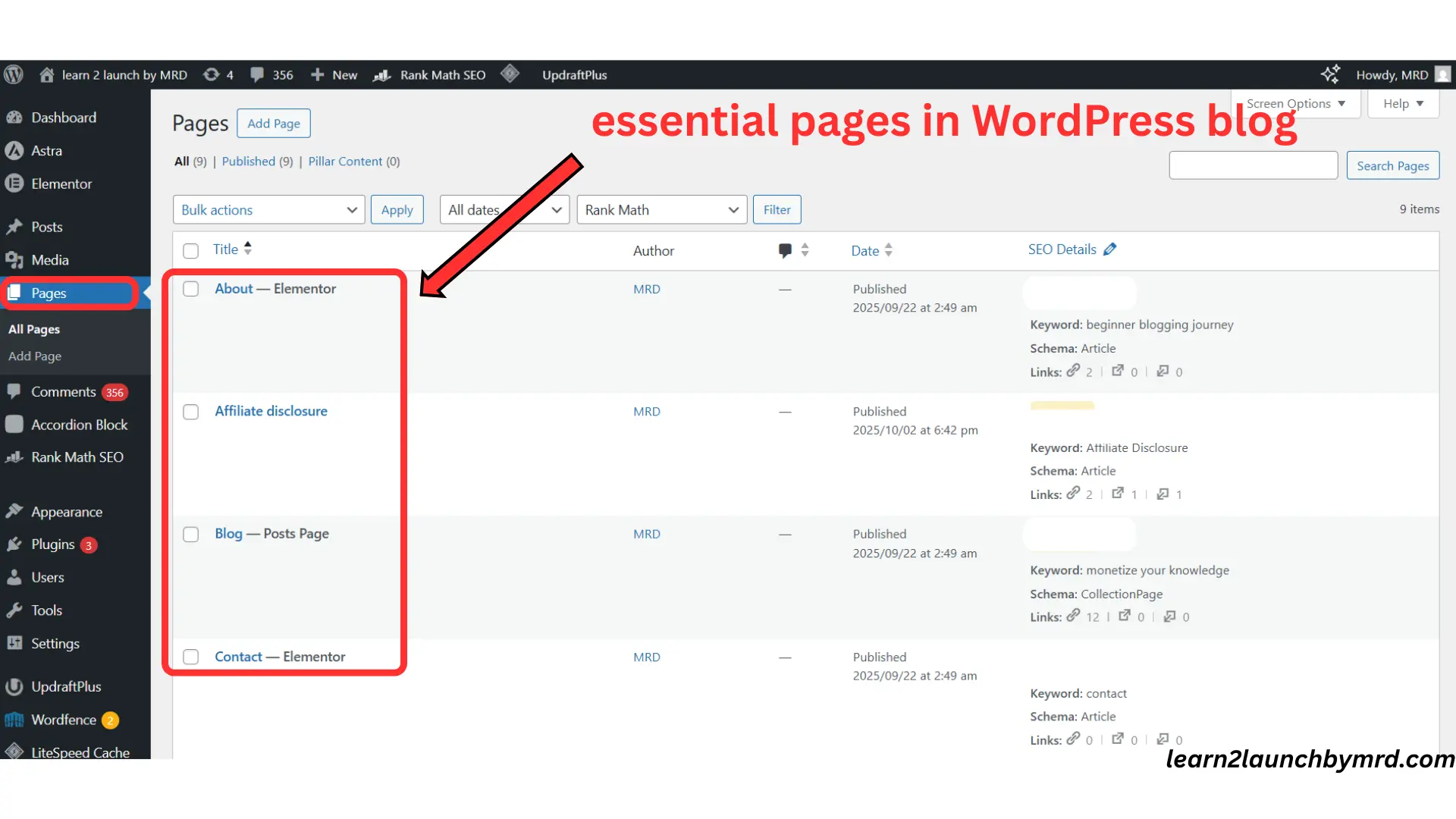Click the Settings sliders icon
This screenshot has width=1456, height=819.
tap(14, 643)
